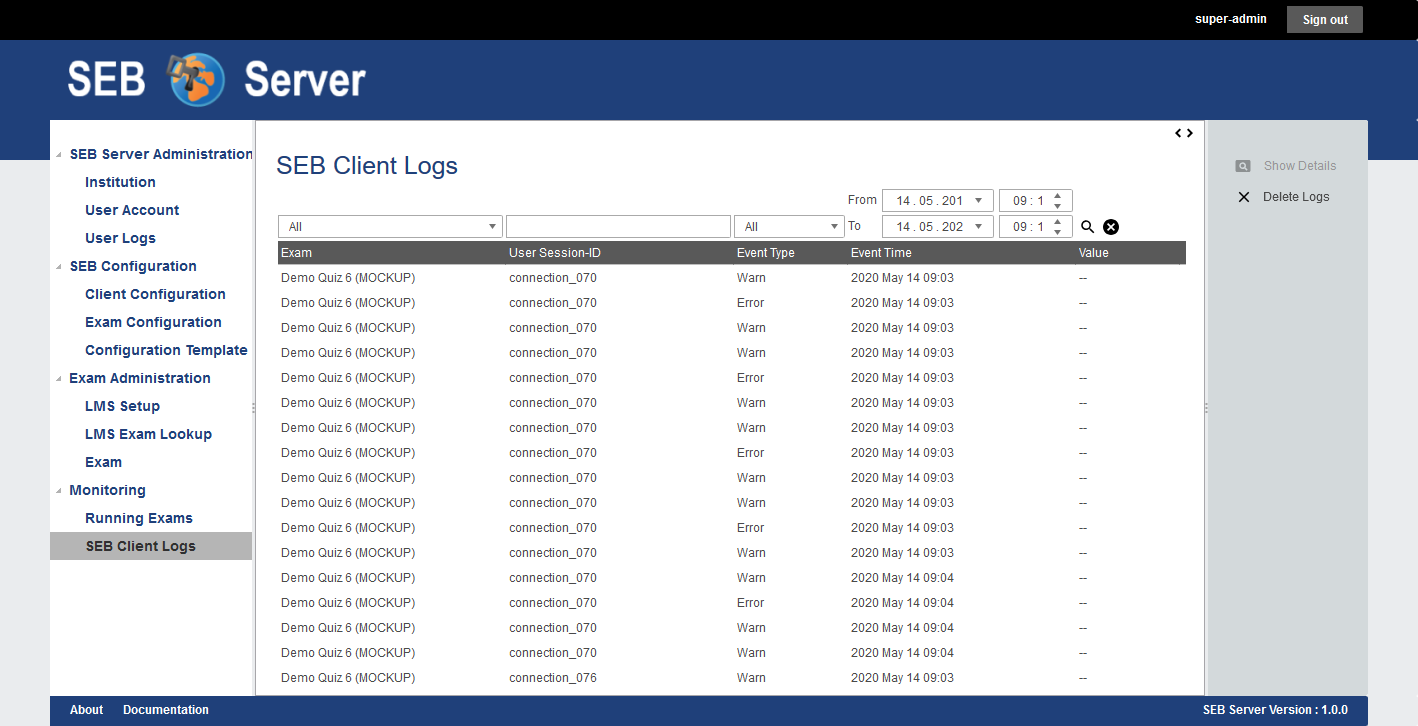
Task: Go to Exam Configuration menu item
Action: [153, 322]
